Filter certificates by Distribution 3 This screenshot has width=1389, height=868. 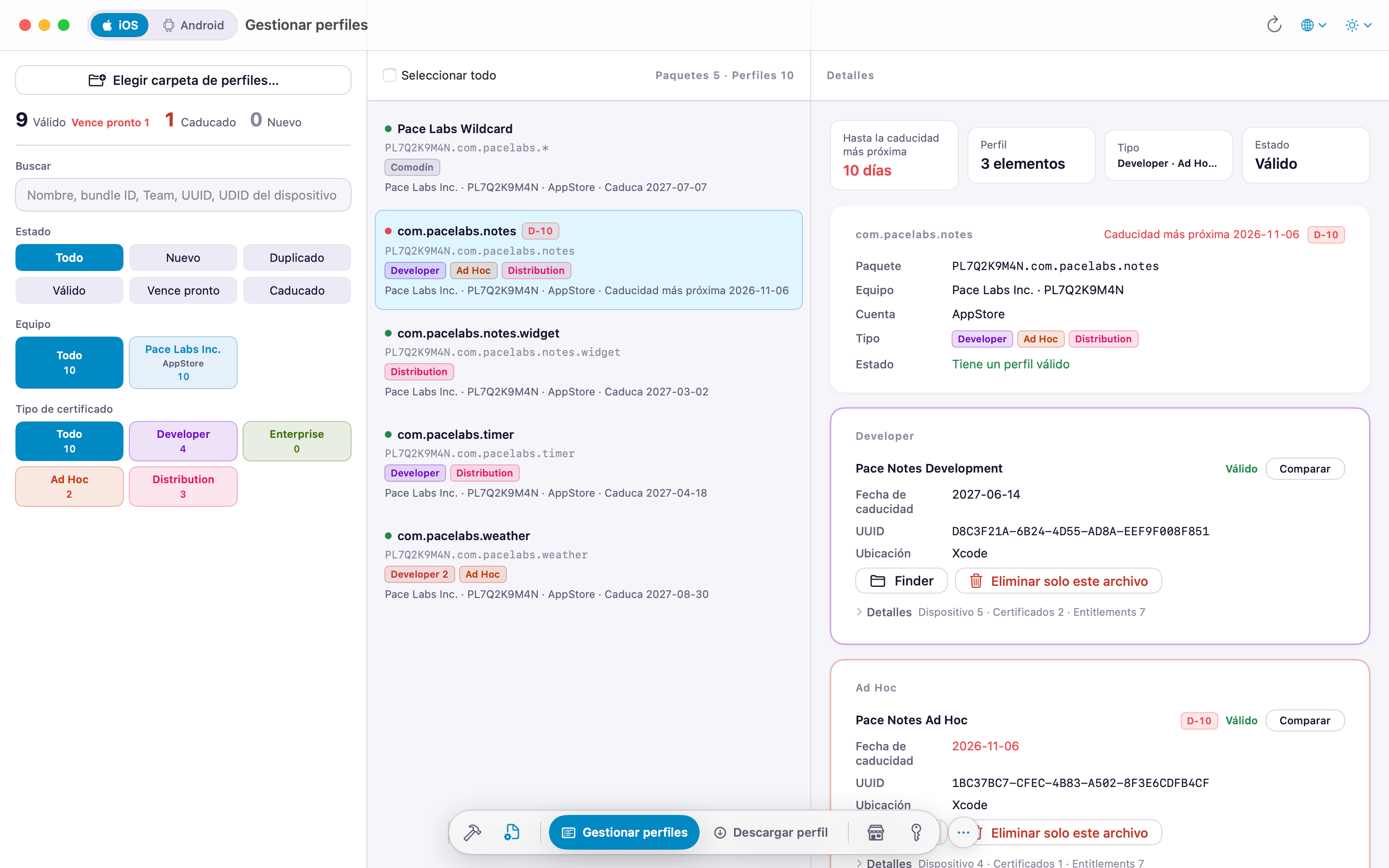[183, 486]
